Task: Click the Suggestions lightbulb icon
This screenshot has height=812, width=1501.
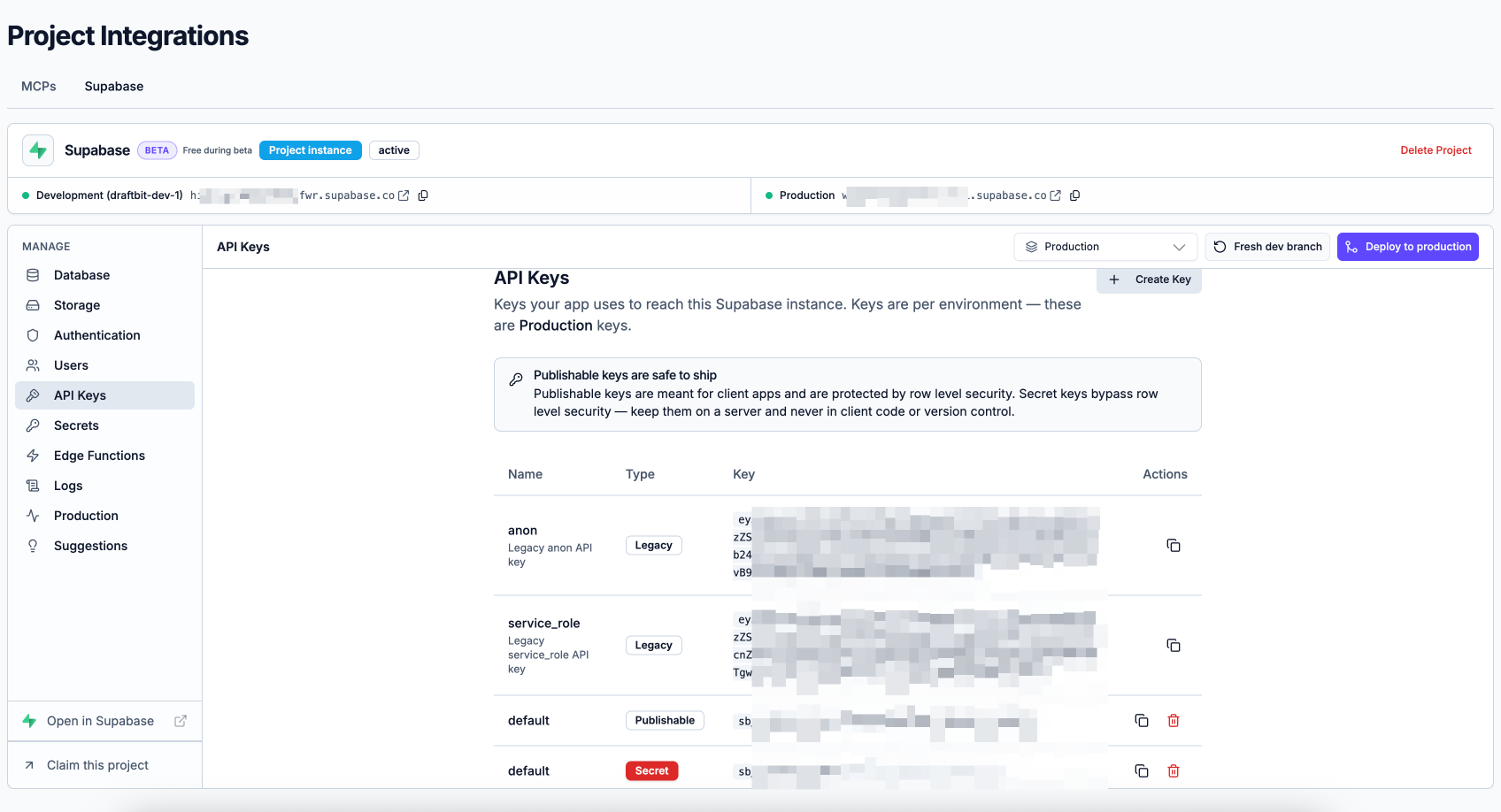Action: (33, 546)
